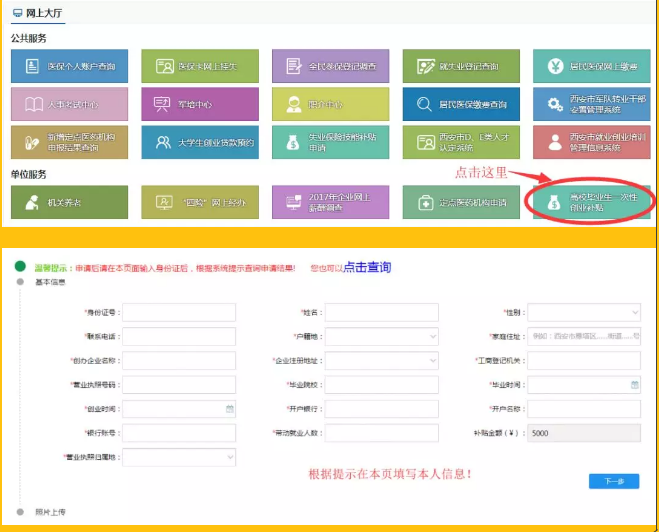Open 居民医保缴费查询 magnifier tile
659x532 pixels.
tap(461, 104)
